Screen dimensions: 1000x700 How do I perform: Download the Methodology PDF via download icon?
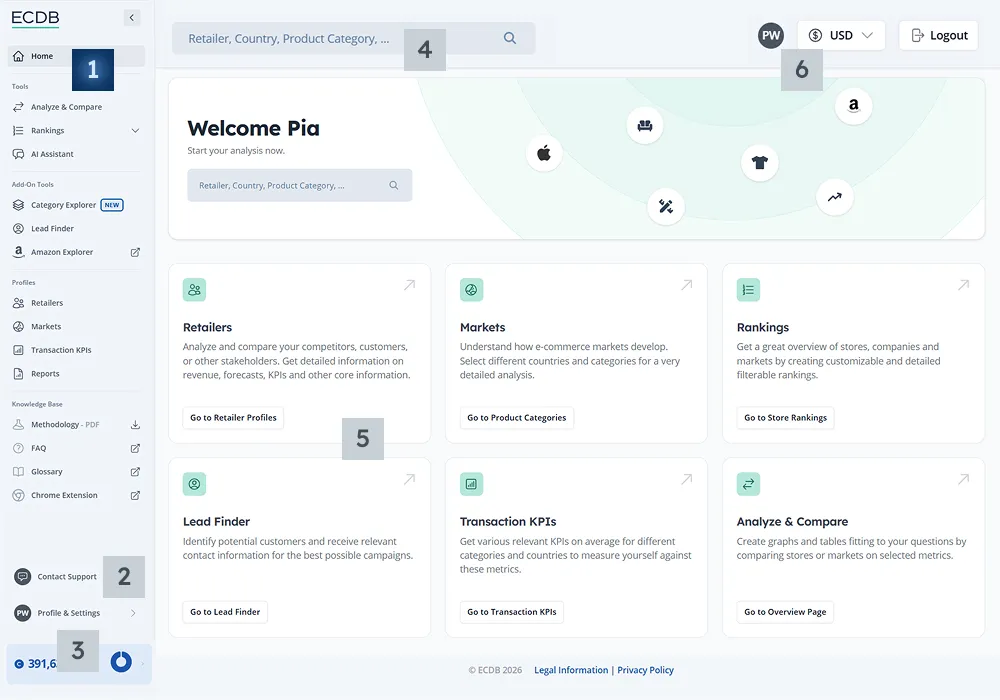pos(135,424)
